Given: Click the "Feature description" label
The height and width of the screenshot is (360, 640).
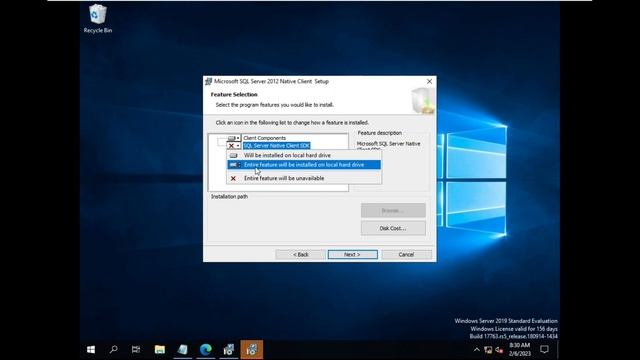Looking at the screenshot, I should click(x=380, y=133).
